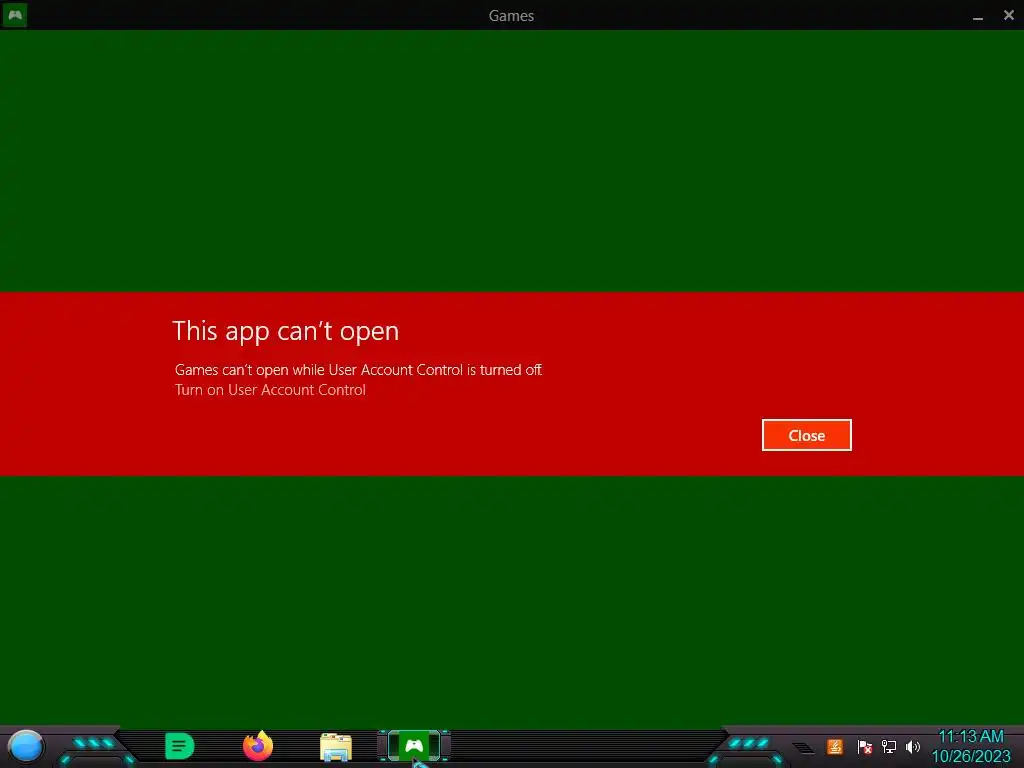Launch the green chat app on taskbar
Image resolution: width=1024 pixels, height=768 pixels.
pyautogui.click(x=180, y=746)
